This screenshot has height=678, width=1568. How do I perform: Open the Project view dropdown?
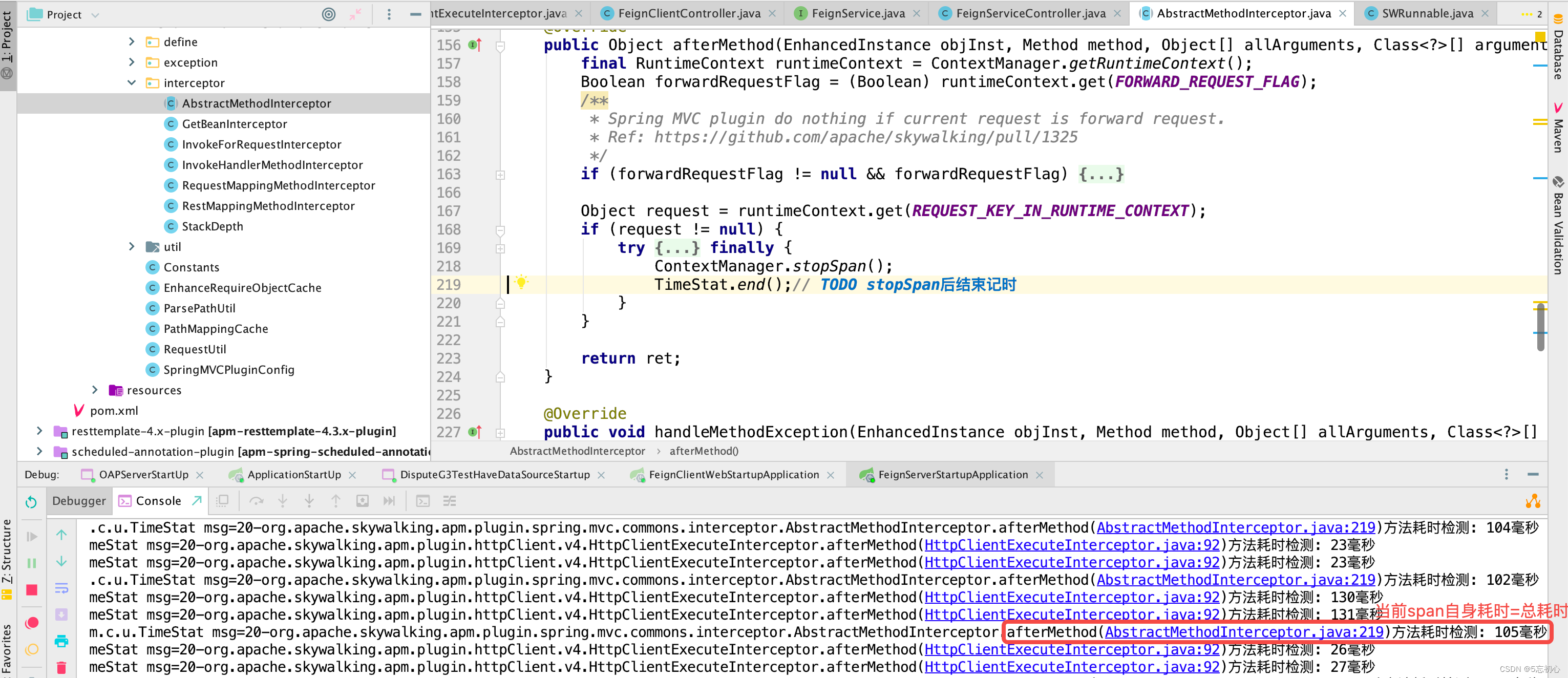95,15
